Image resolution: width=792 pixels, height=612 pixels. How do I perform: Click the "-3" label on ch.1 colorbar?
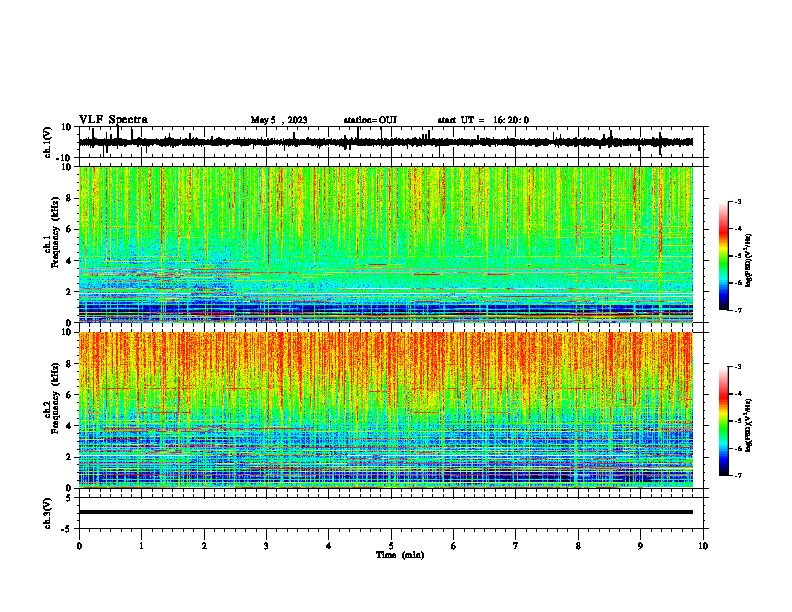(x=737, y=201)
